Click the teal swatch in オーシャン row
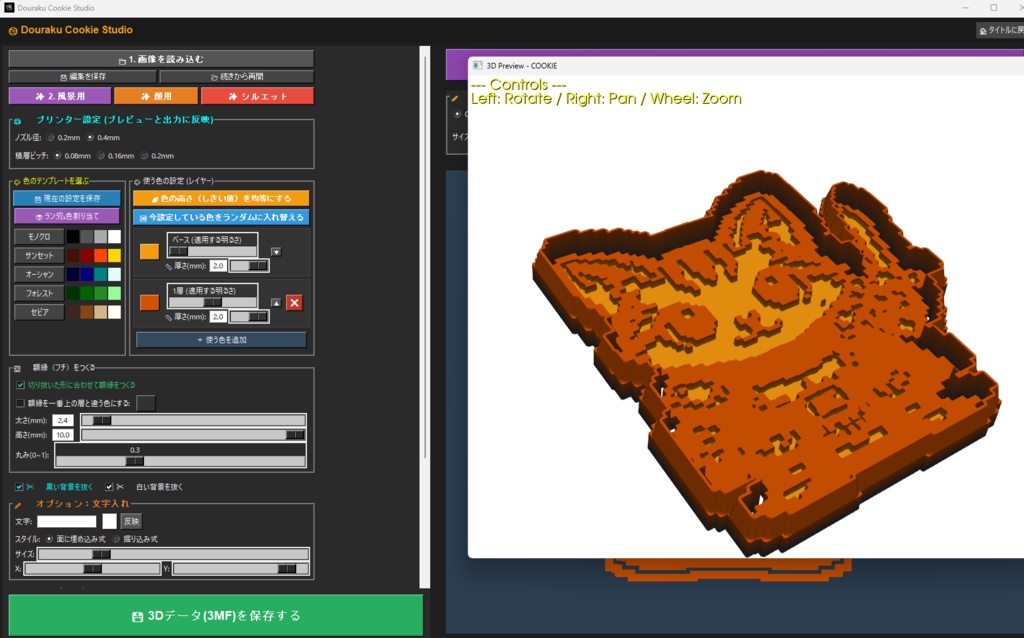The width and height of the screenshot is (1024, 638). click(x=101, y=274)
